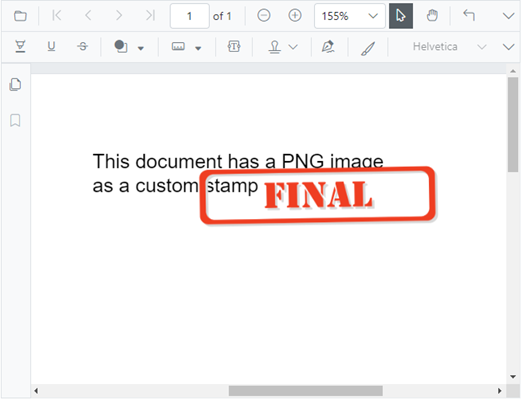Select the stamp annotation tool
Screen dimensions: 523x400
click(275, 47)
